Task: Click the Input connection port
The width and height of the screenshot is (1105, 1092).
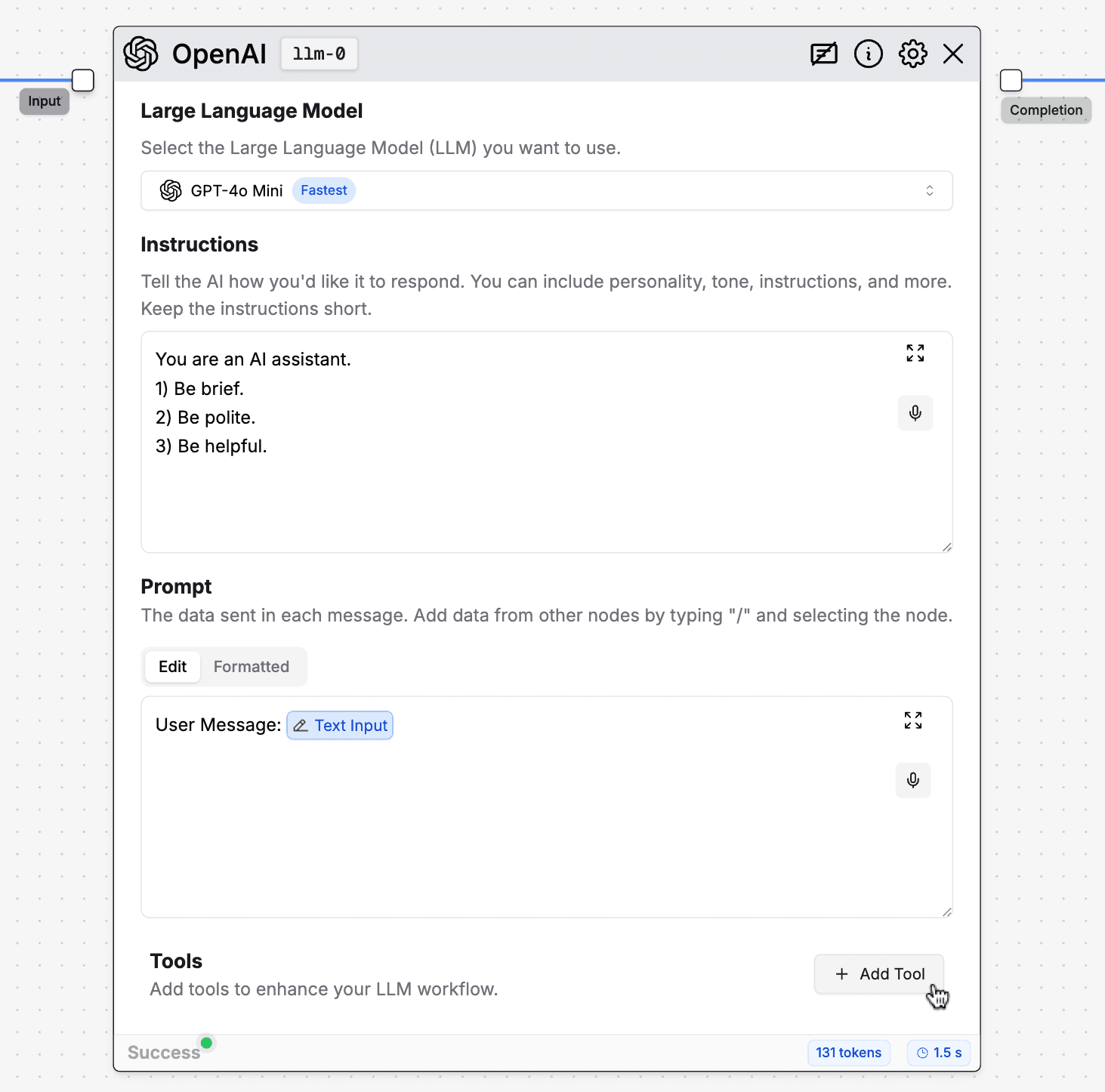Action: point(83,80)
